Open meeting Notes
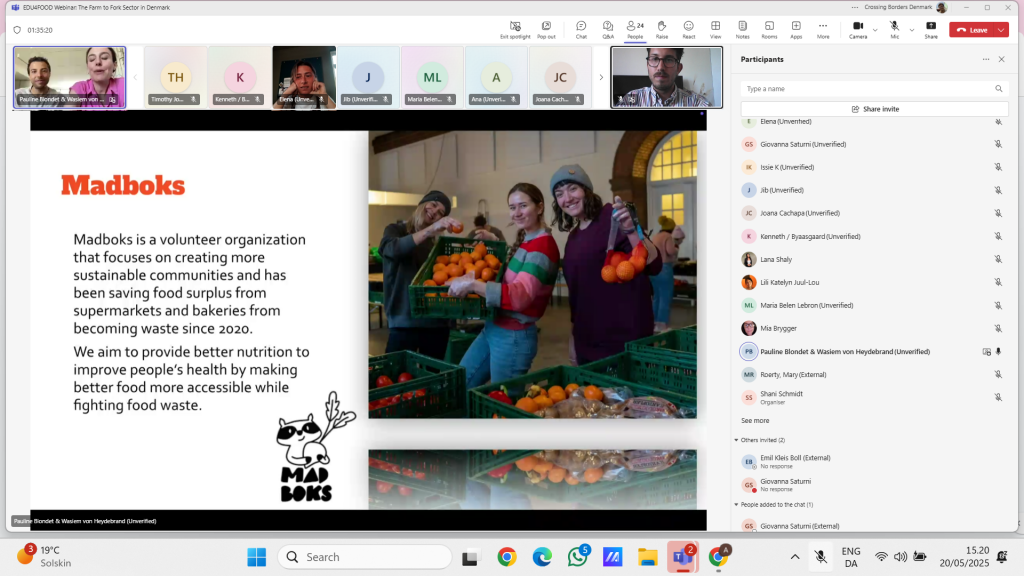 (743, 29)
